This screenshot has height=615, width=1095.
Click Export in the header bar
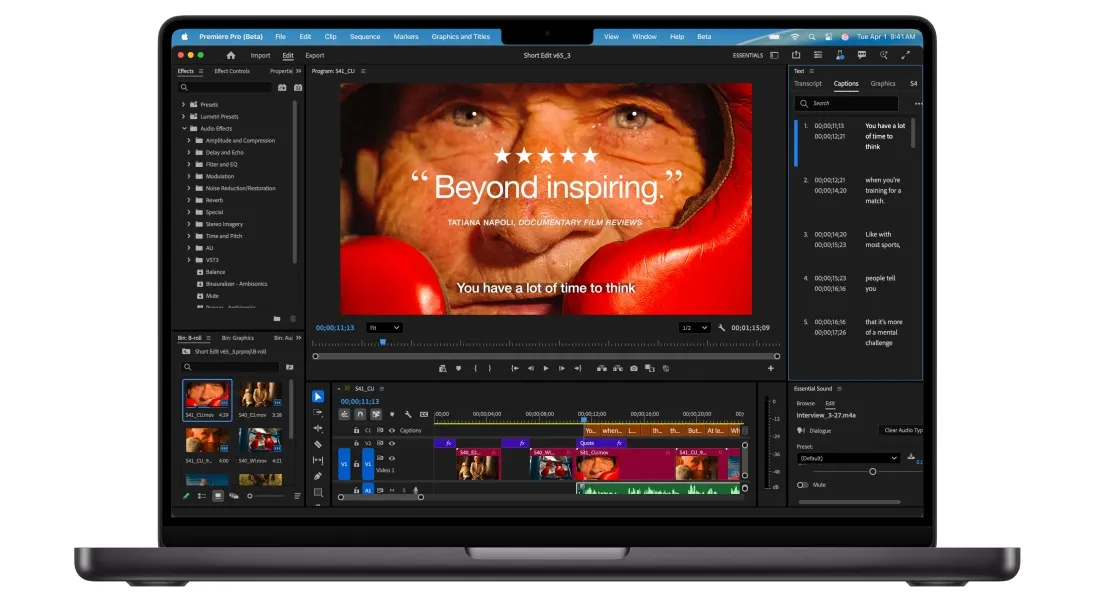click(315, 55)
